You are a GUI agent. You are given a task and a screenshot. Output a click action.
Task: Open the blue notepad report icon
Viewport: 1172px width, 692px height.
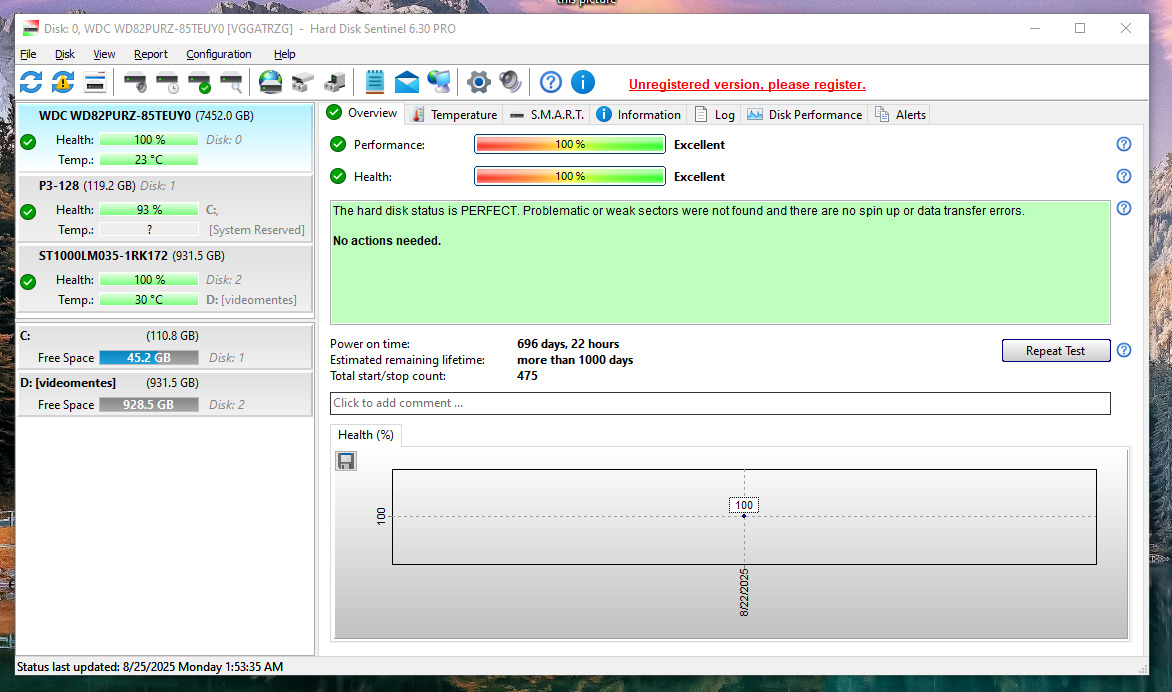[374, 82]
